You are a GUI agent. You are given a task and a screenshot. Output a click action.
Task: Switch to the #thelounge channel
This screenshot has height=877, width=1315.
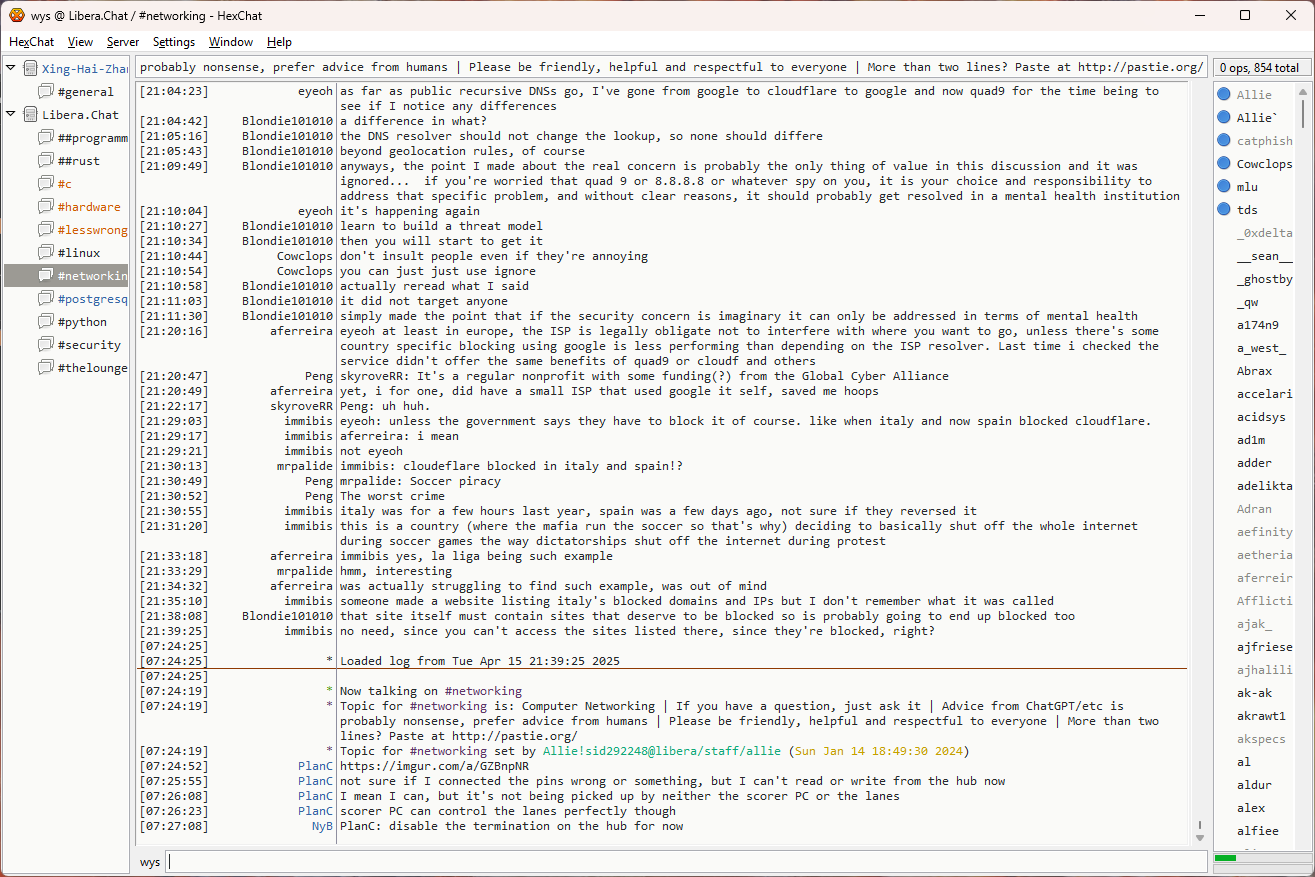[x=92, y=367]
